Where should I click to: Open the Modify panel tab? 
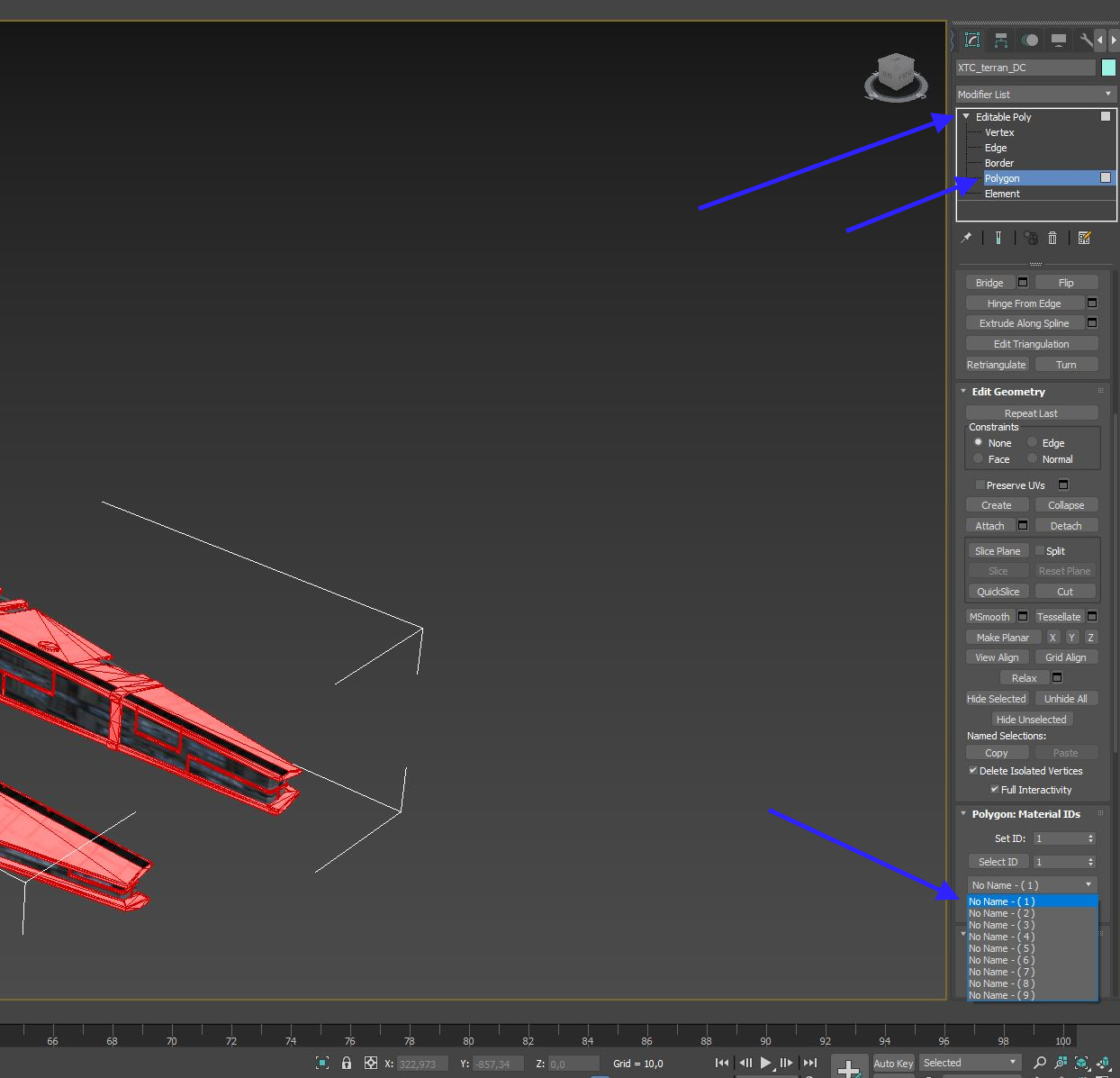point(972,40)
